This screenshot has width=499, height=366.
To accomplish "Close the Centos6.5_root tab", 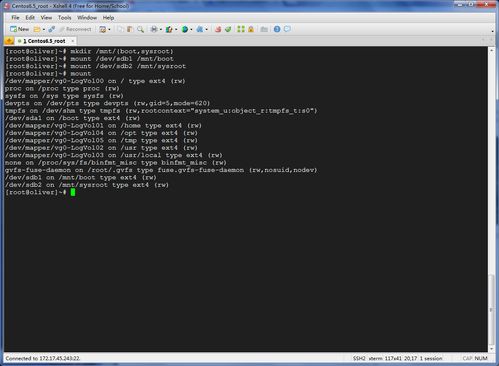I will [x=72, y=41].
